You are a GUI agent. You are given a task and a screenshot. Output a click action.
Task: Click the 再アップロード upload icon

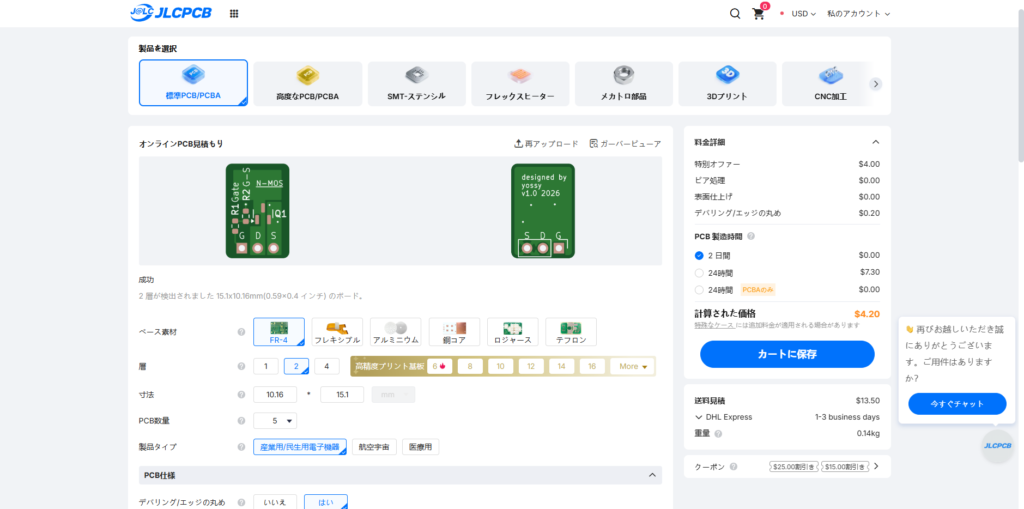[x=518, y=144]
